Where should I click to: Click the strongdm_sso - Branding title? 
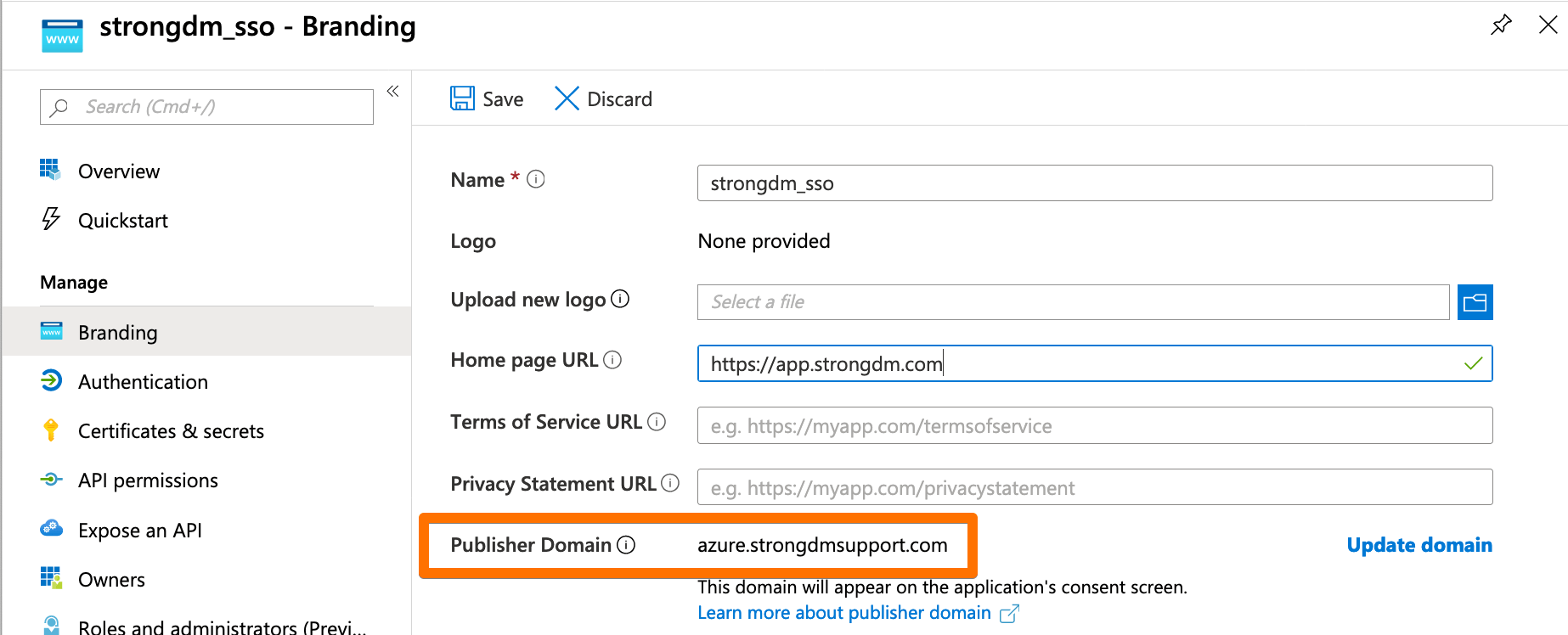pyautogui.click(x=257, y=27)
